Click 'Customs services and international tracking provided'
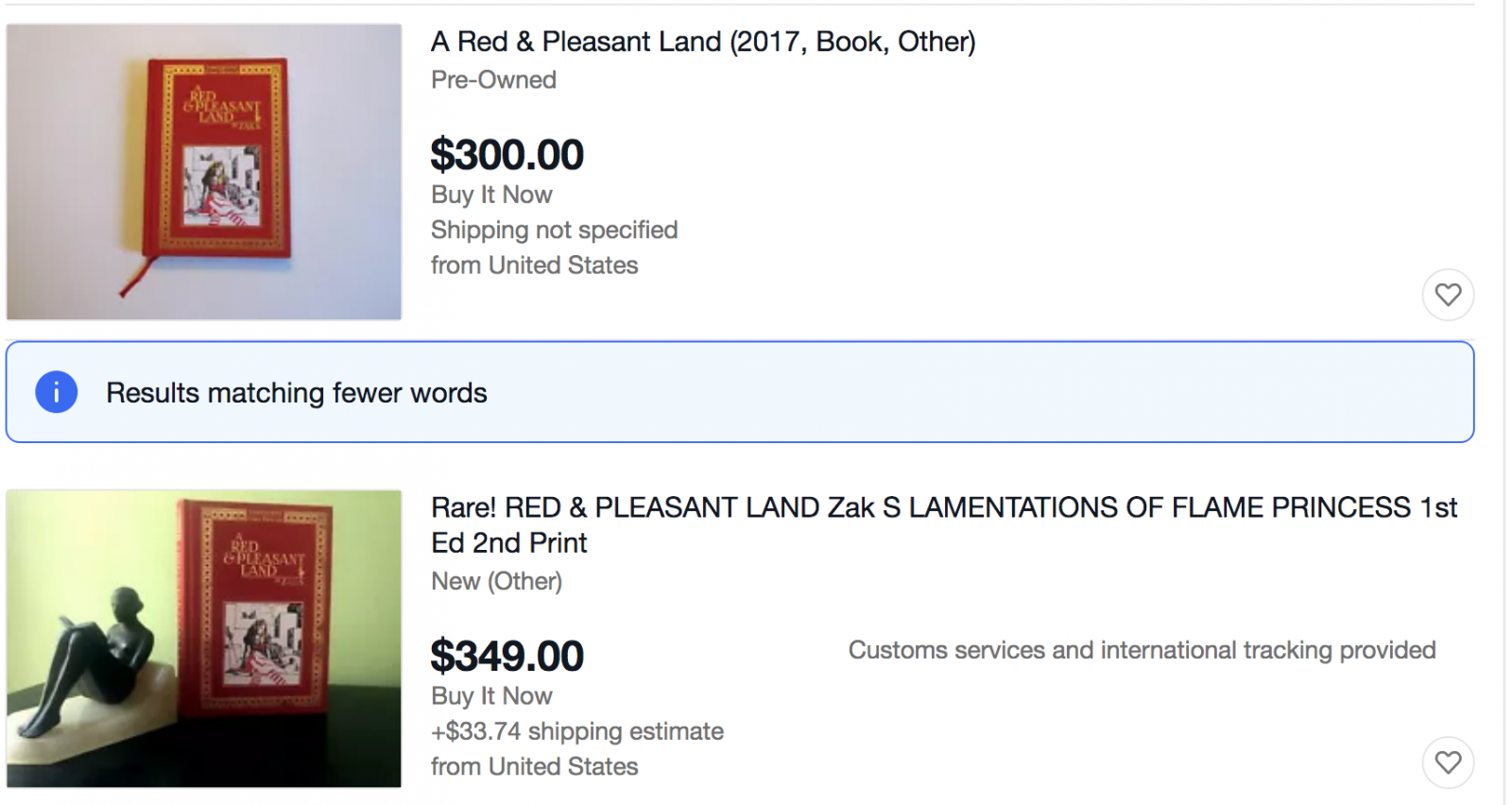Image resolution: width=1512 pixels, height=805 pixels. pos(1142,650)
